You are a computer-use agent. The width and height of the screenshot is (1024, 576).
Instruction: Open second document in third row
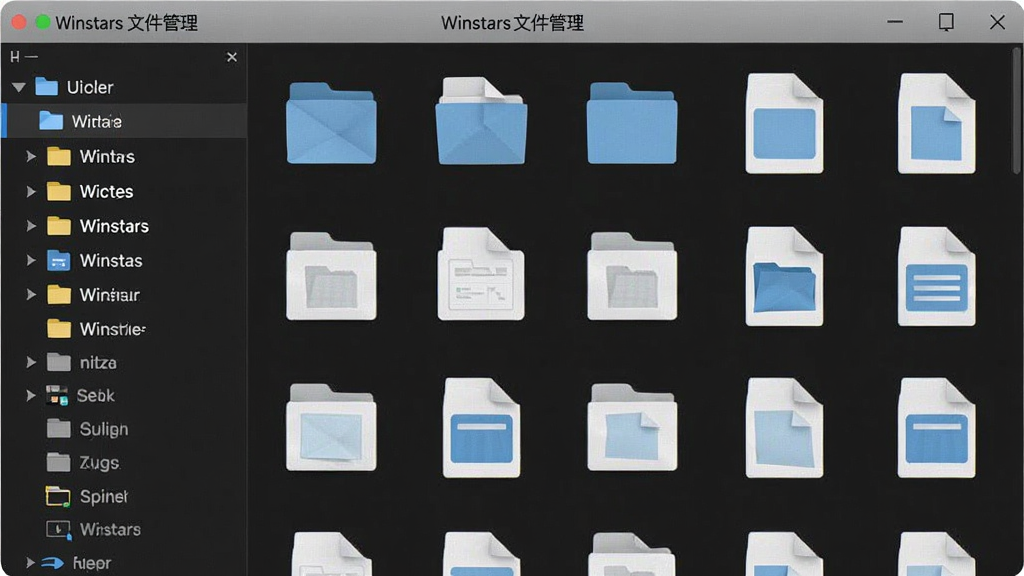[481, 428]
